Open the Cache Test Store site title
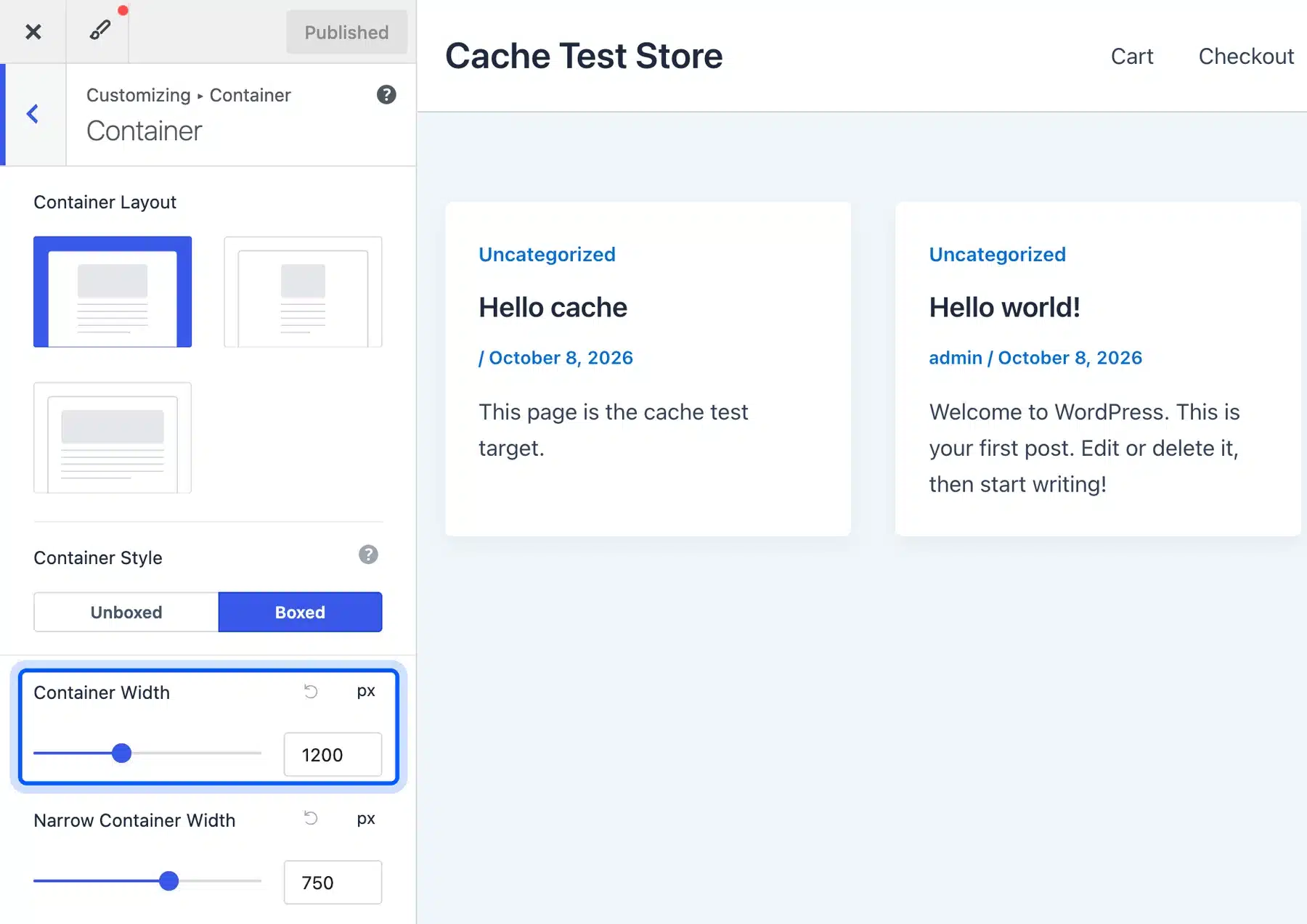Screen dimensions: 1307x924 [584, 56]
